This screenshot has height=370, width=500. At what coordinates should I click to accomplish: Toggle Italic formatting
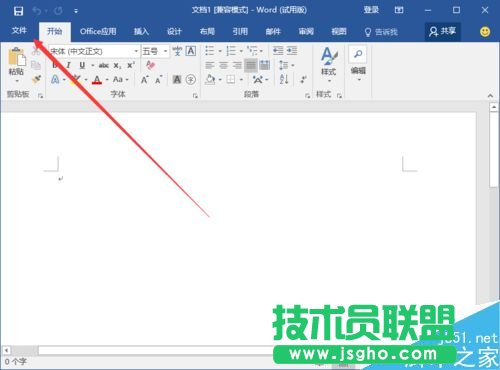point(69,65)
